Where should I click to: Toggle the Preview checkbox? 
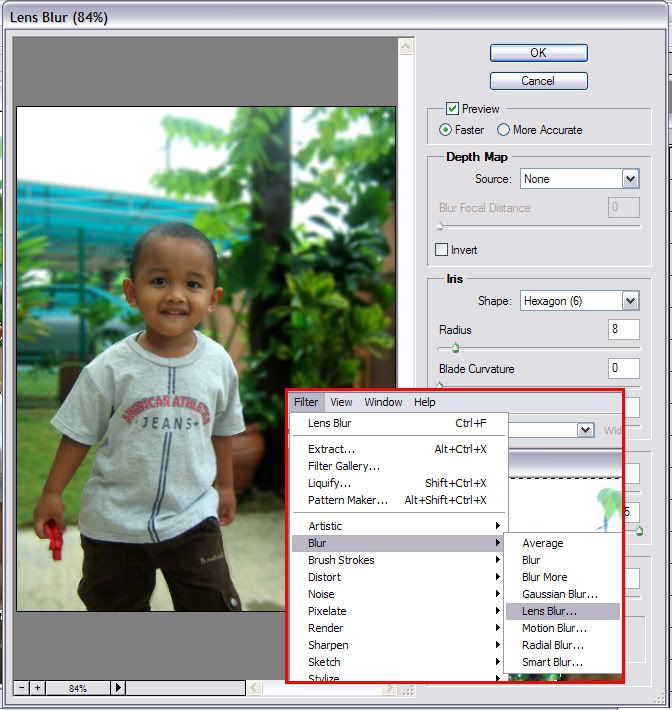click(x=452, y=109)
